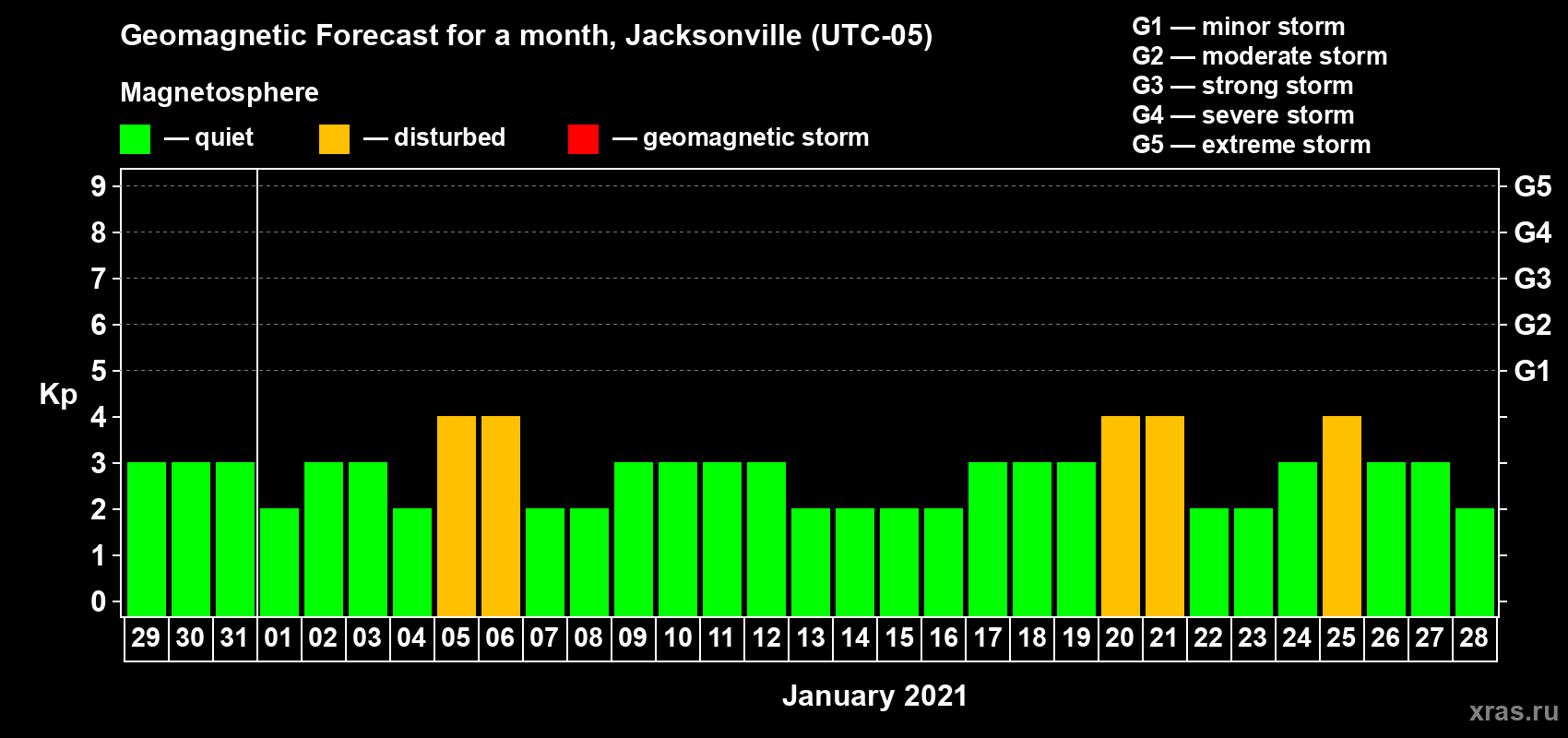The height and width of the screenshot is (738, 1568).
Task: Click the green bar for January 04
Action: tap(412, 562)
